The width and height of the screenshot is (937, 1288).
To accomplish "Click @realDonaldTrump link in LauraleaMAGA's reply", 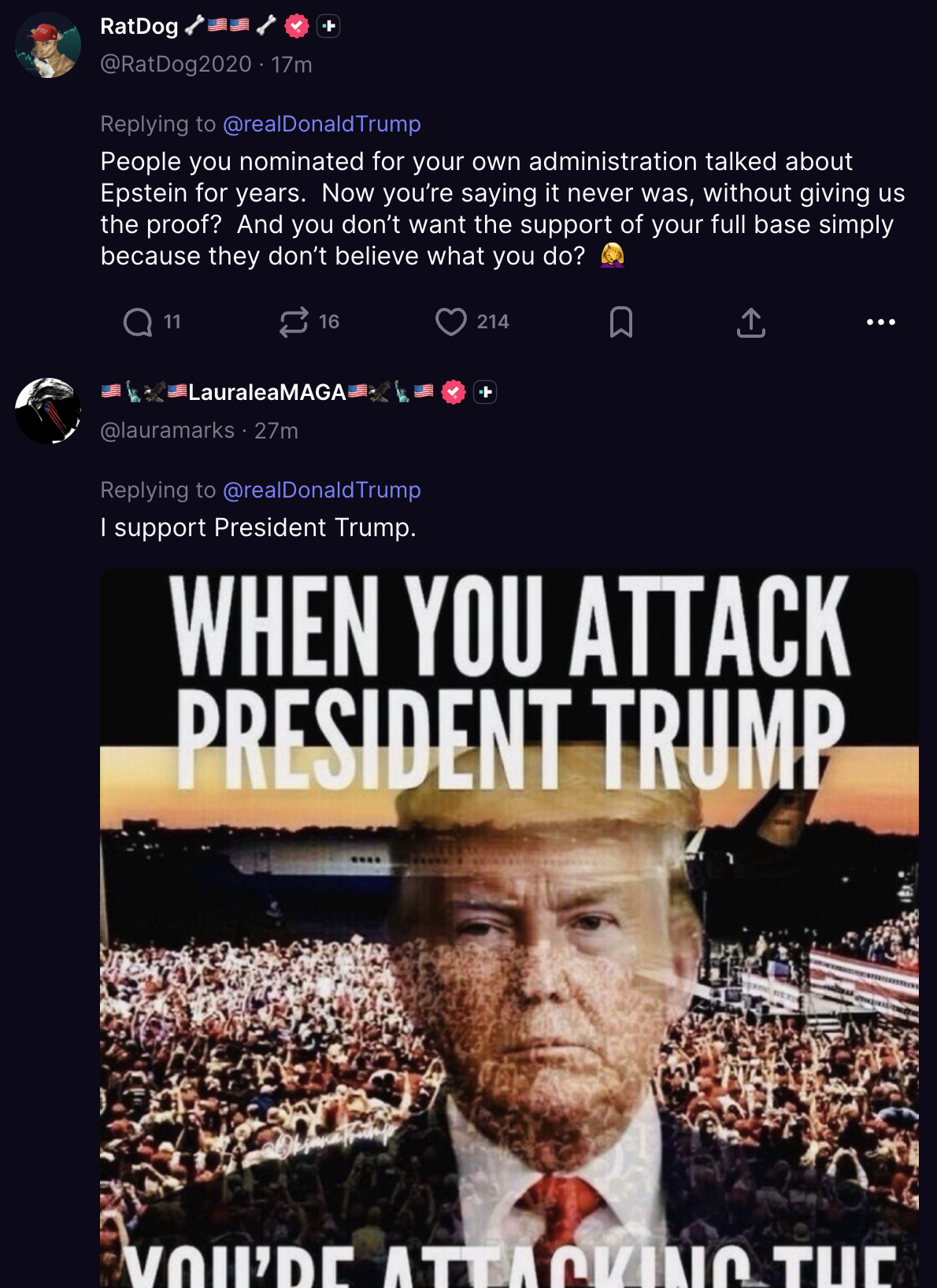I will pyautogui.click(x=322, y=490).
